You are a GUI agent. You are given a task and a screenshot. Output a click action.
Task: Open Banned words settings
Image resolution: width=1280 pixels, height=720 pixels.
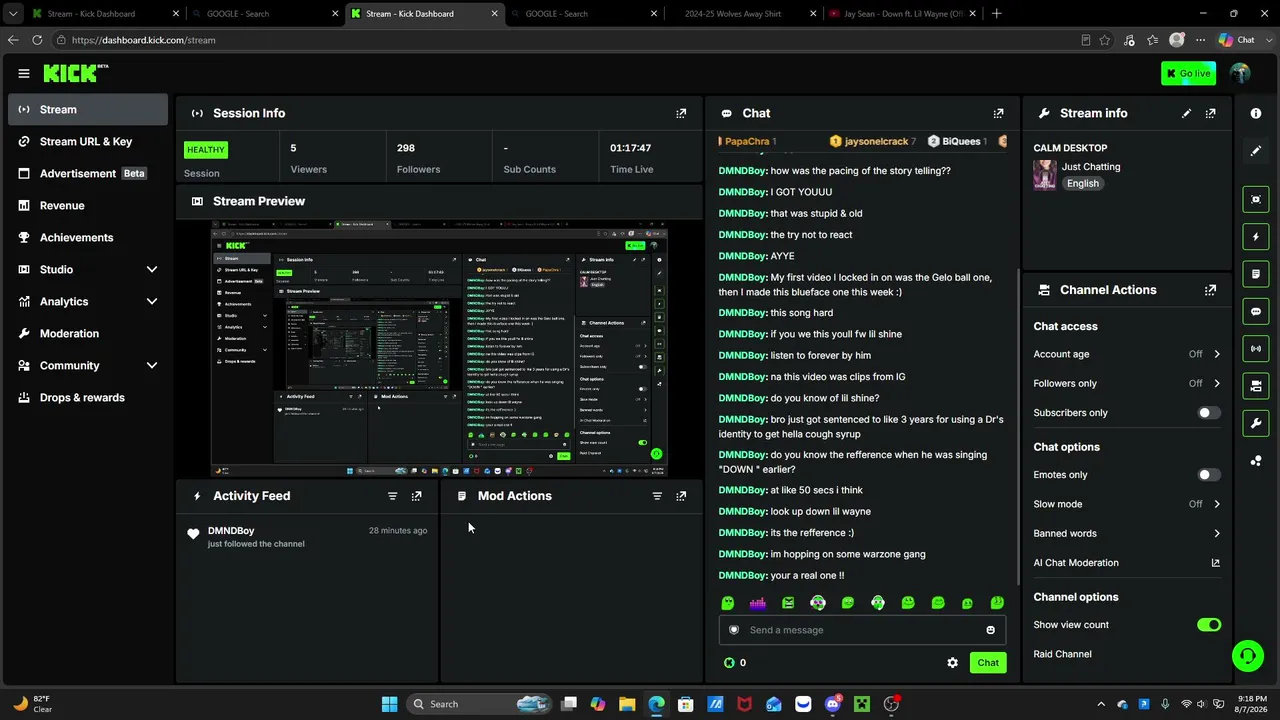click(1127, 533)
